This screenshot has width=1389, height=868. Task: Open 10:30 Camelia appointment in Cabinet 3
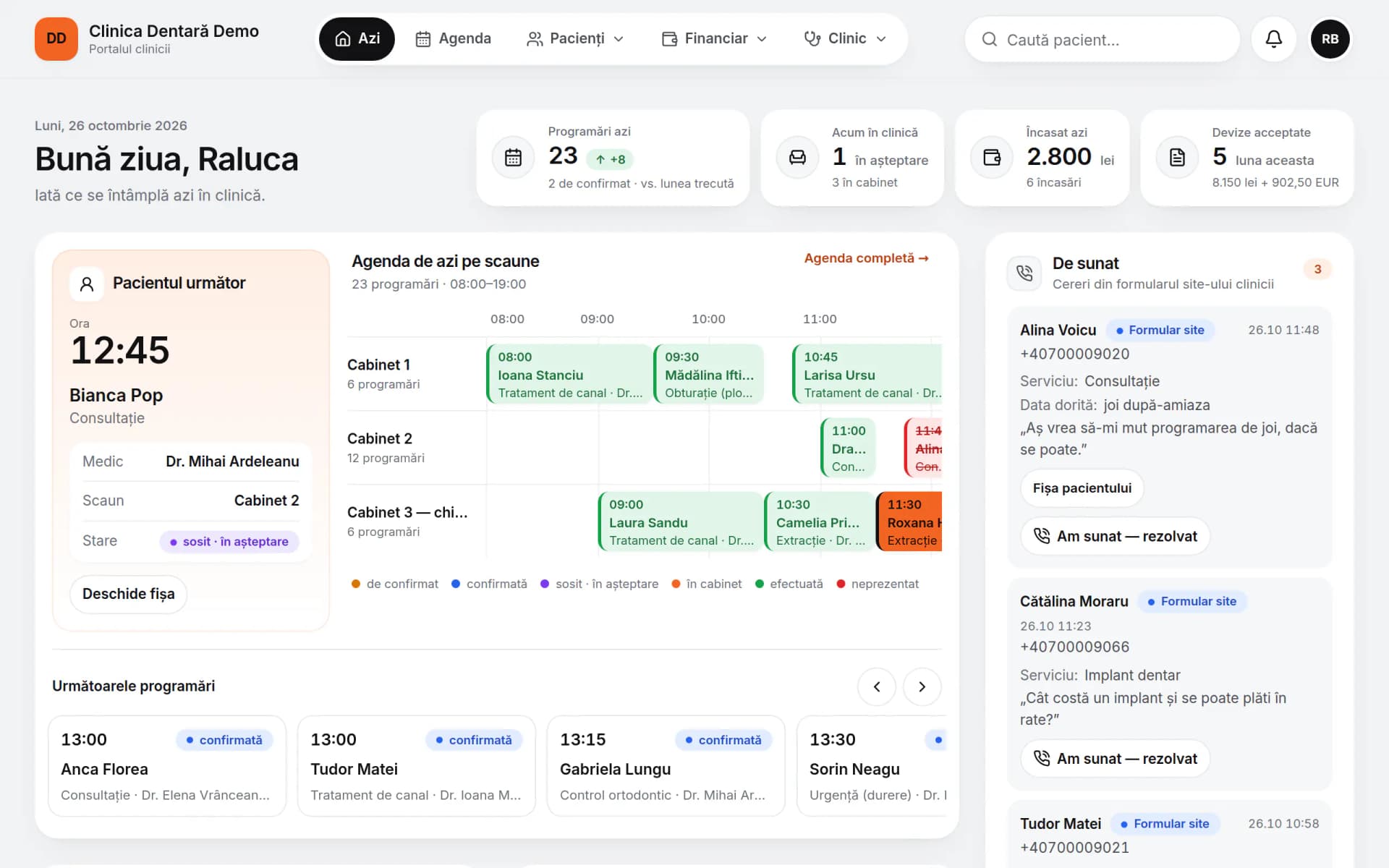click(820, 522)
